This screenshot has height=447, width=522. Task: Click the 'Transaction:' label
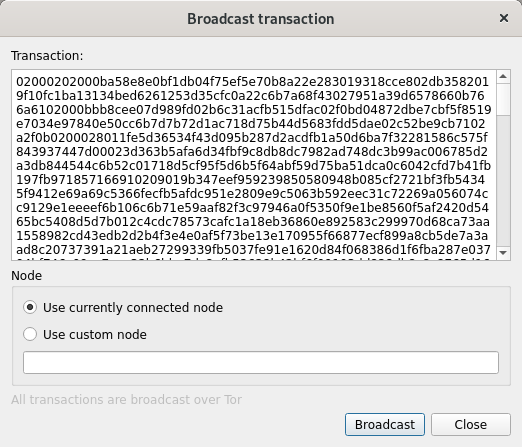pyautogui.click(x=47, y=56)
